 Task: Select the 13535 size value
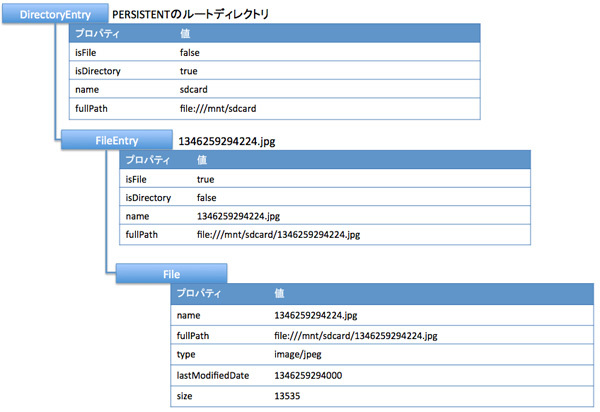287,396
